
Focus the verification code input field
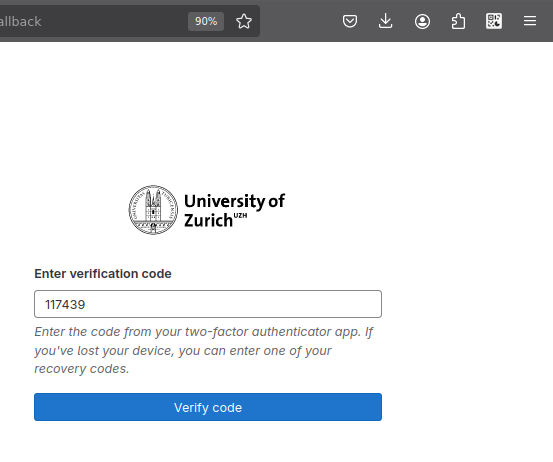(208, 304)
